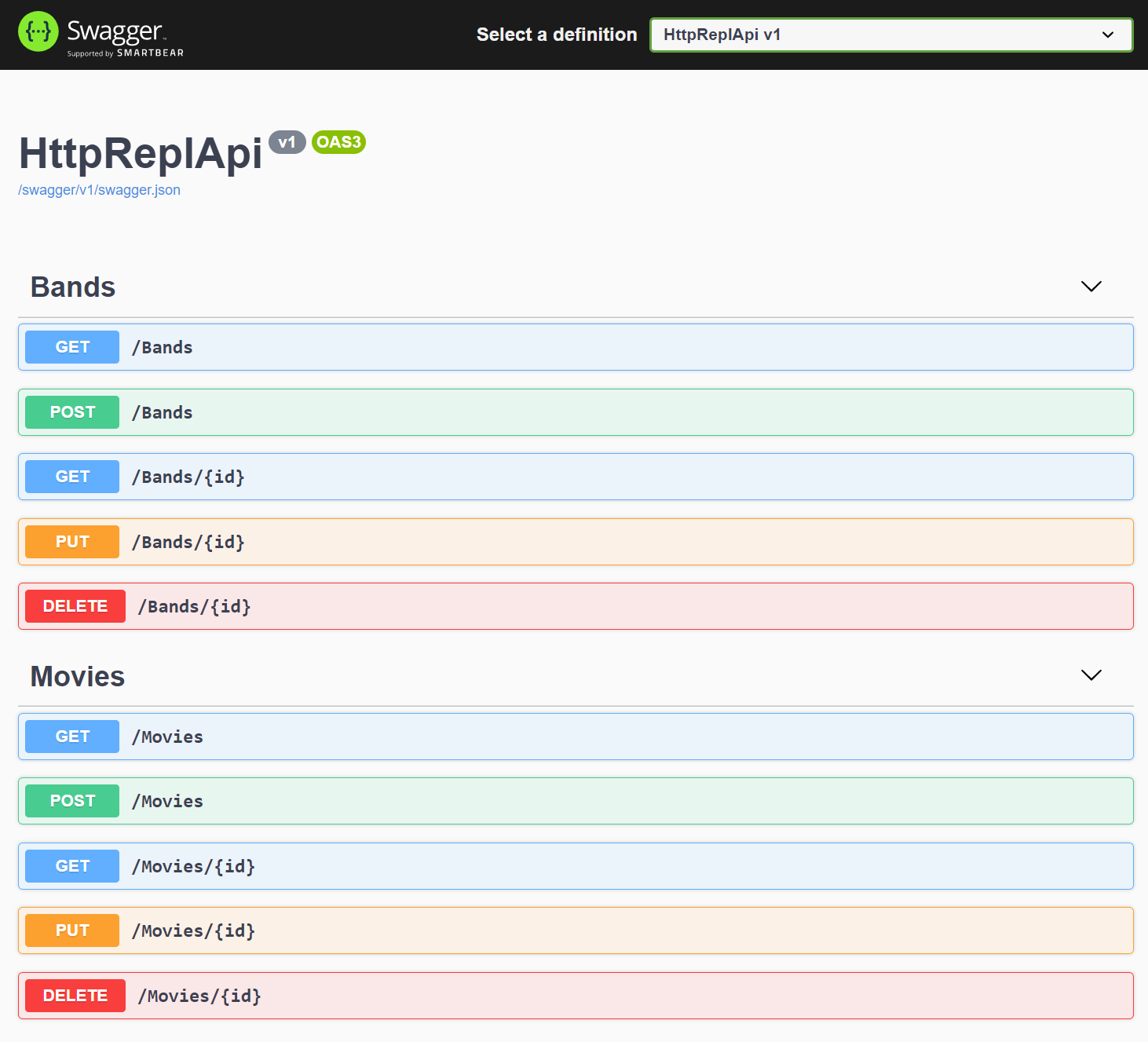Image resolution: width=1148 pixels, height=1042 pixels.
Task: Expand the DELETE /Bands/{id} operation row
Action: pos(550,605)
